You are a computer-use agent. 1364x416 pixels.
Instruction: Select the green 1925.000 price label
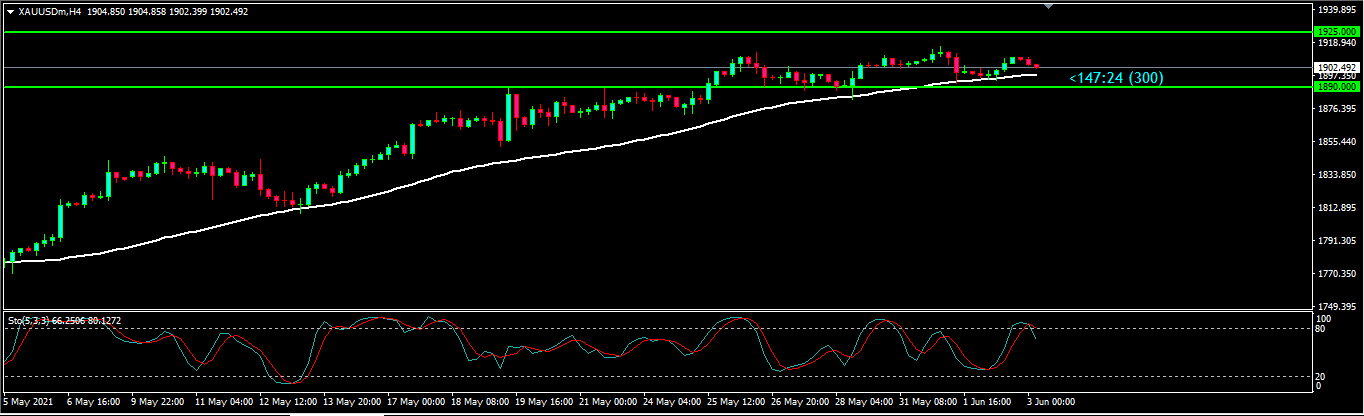click(x=1335, y=32)
